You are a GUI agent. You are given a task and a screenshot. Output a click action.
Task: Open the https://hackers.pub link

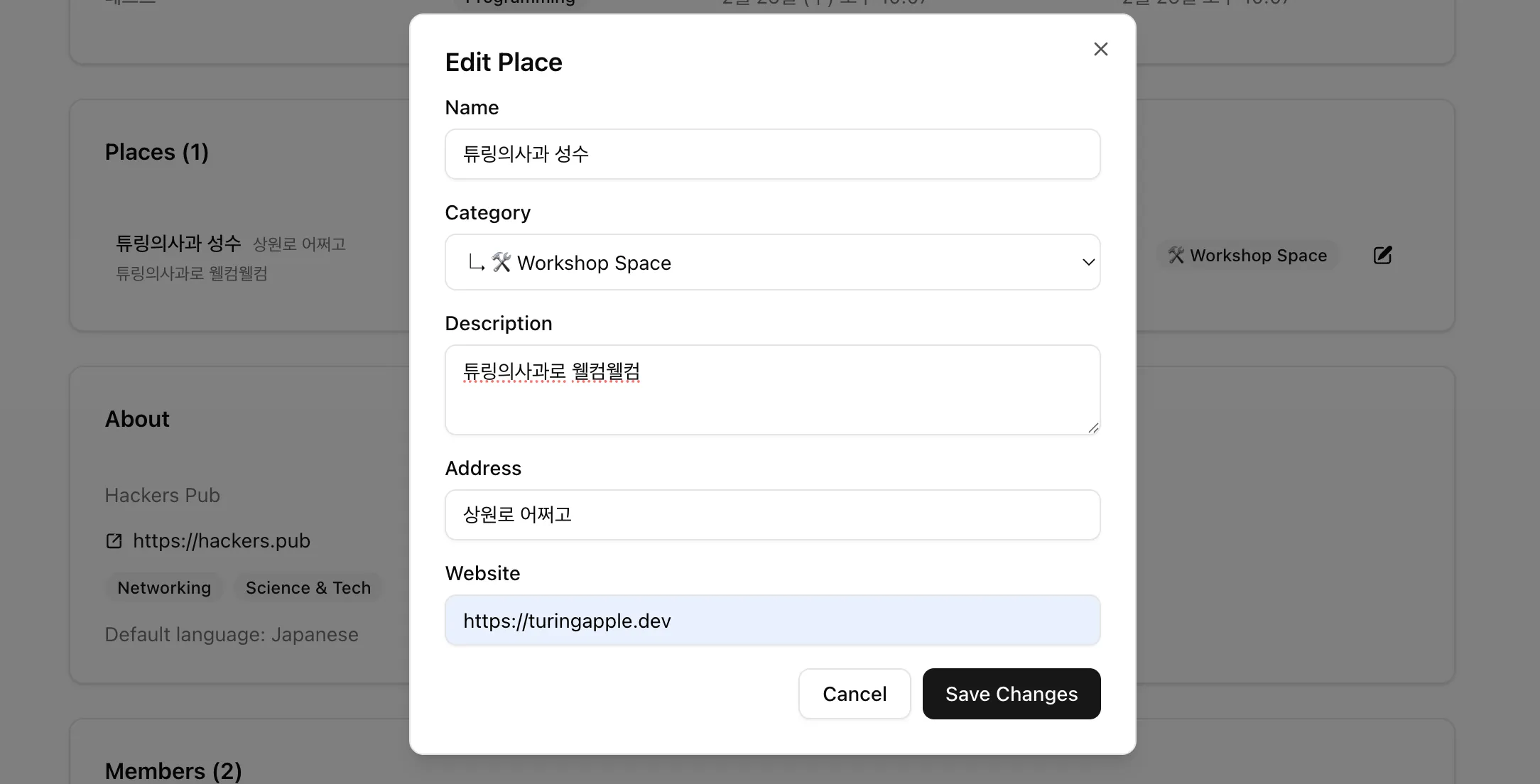221,540
